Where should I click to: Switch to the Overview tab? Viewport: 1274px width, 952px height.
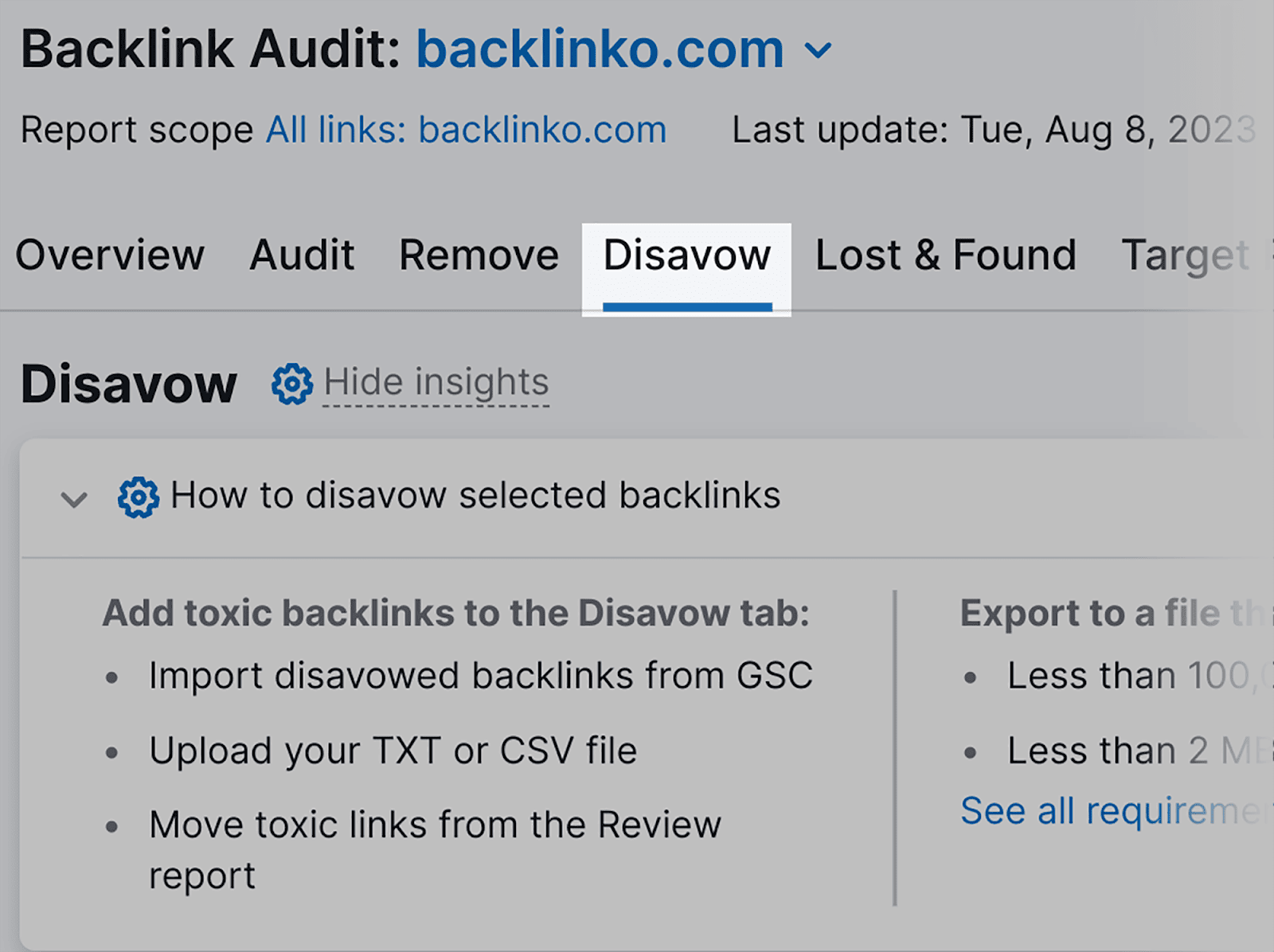pos(110,256)
